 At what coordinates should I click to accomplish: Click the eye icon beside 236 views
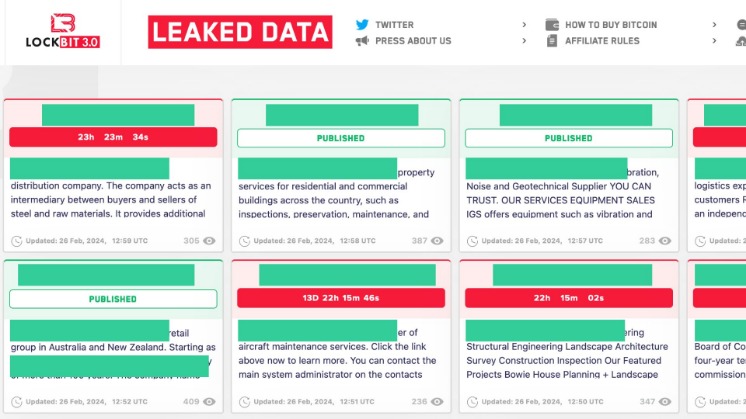[438, 402]
